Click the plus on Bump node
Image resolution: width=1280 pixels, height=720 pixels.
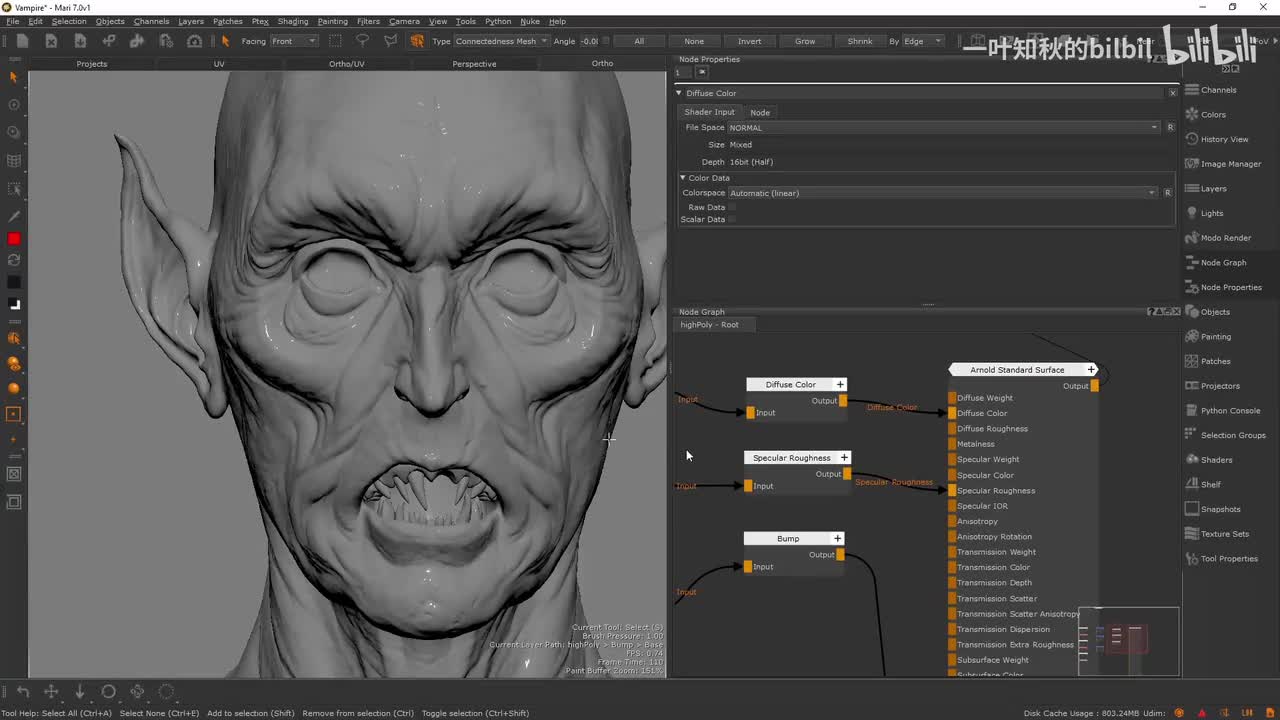tap(838, 539)
